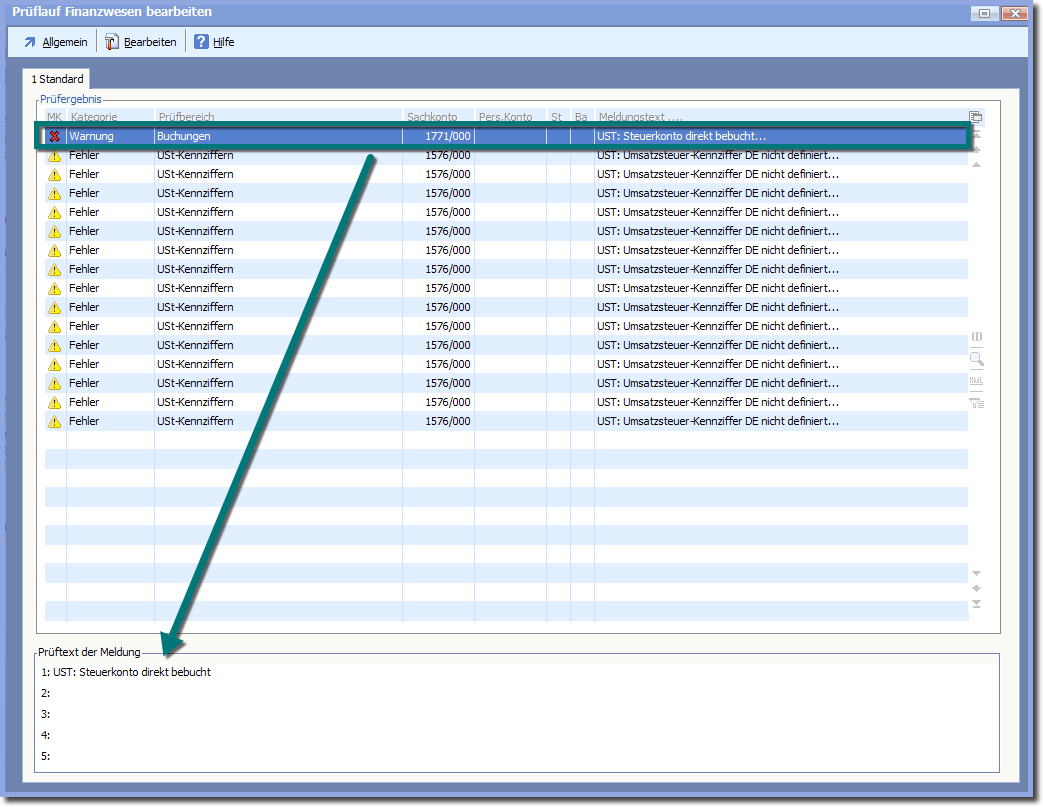The height and width of the screenshot is (807, 1043).
Task: Click the XML export icon beside the grid
Action: tap(977, 381)
